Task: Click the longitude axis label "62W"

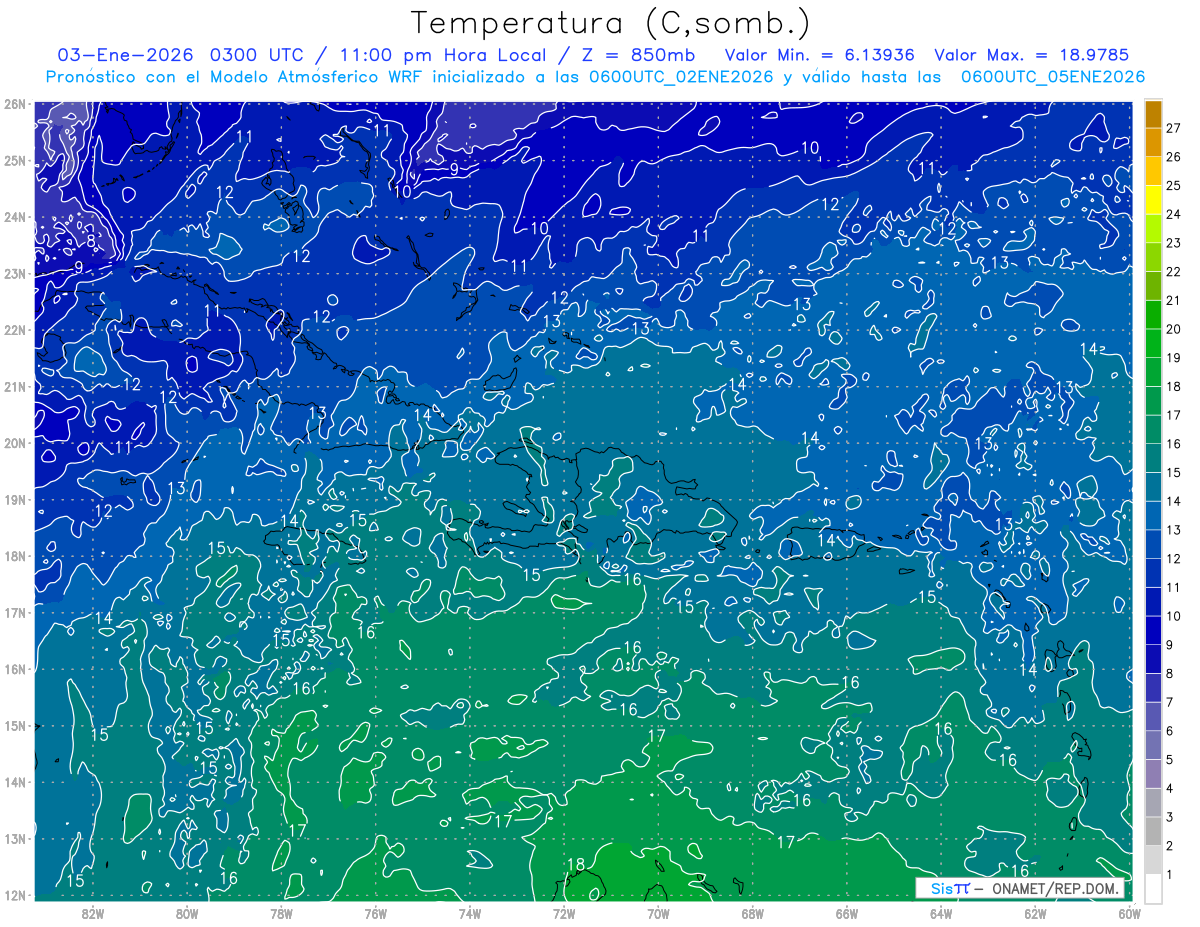Action: 1034,912
